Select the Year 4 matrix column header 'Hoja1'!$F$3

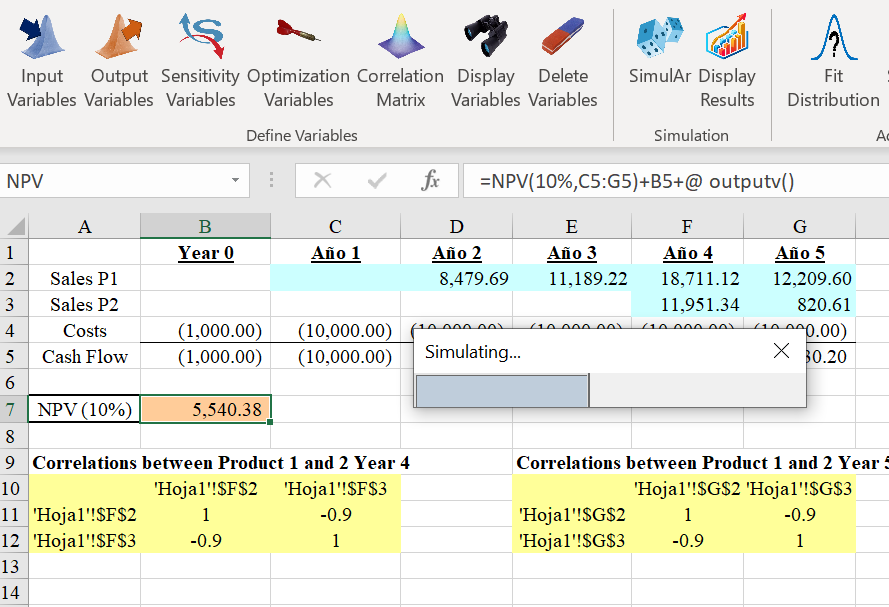(335, 488)
